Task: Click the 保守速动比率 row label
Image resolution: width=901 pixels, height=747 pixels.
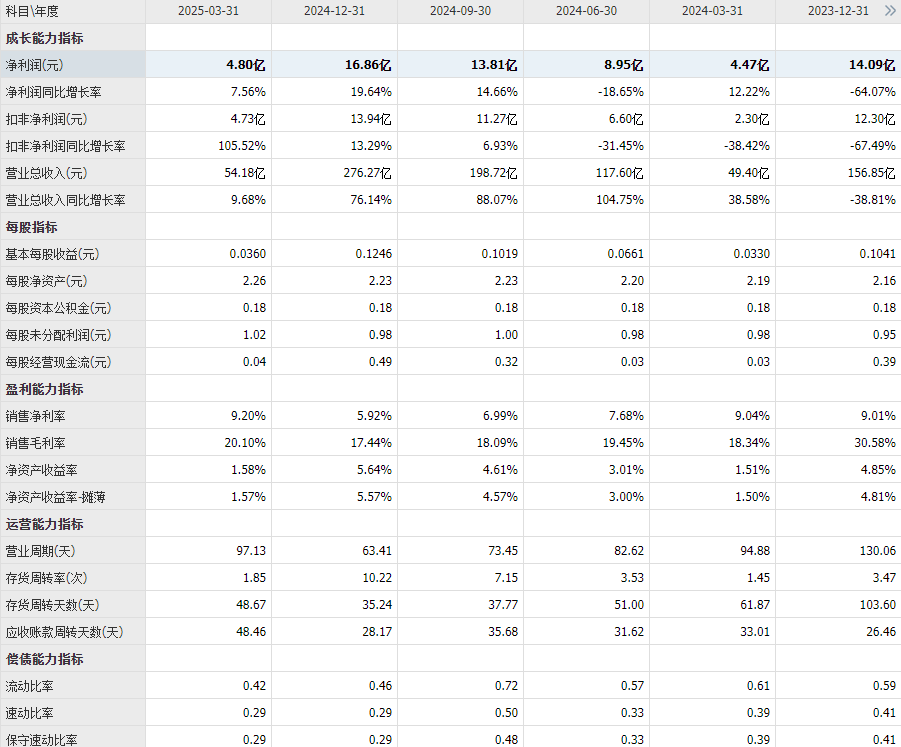Action: pos(41,740)
